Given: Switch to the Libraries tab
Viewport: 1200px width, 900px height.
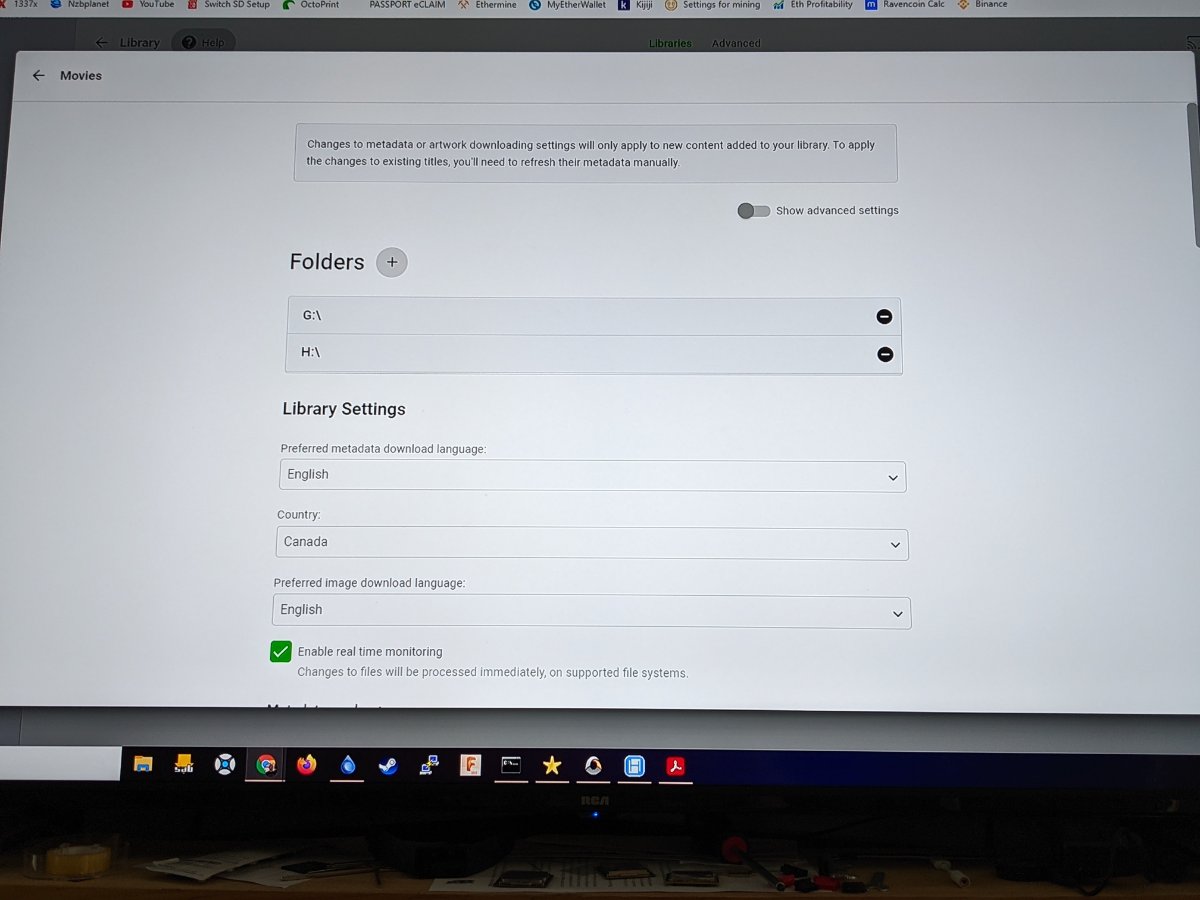Looking at the screenshot, I should click(x=670, y=43).
